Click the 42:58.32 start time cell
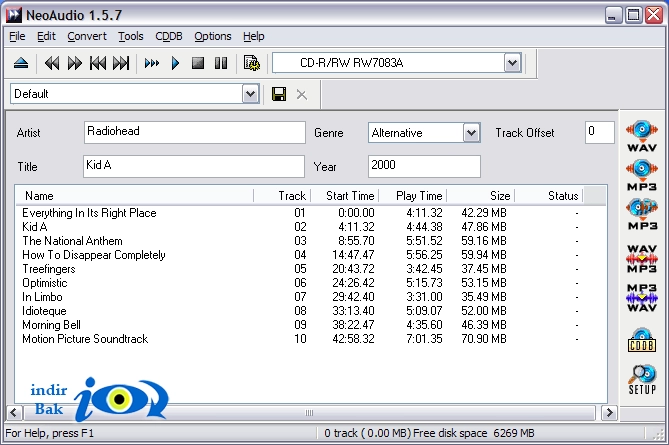669x445 pixels. (353, 339)
